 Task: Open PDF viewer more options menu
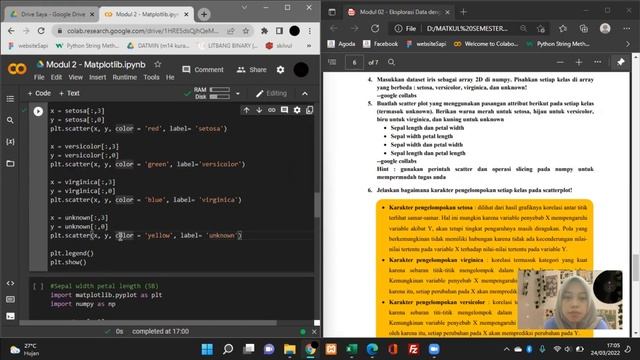[x=598, y=62]
